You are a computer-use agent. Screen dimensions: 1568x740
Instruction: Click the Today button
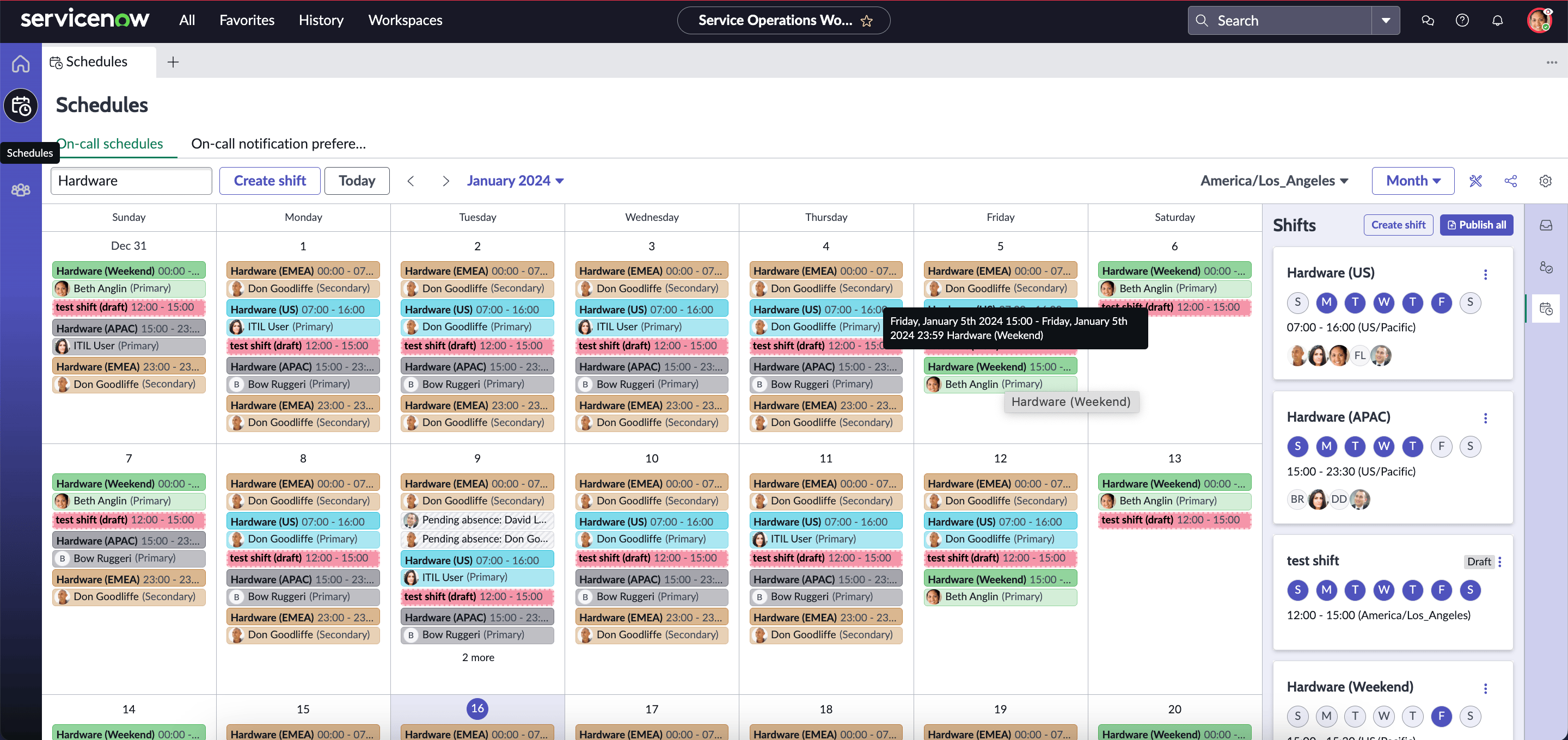click(357, 181)
